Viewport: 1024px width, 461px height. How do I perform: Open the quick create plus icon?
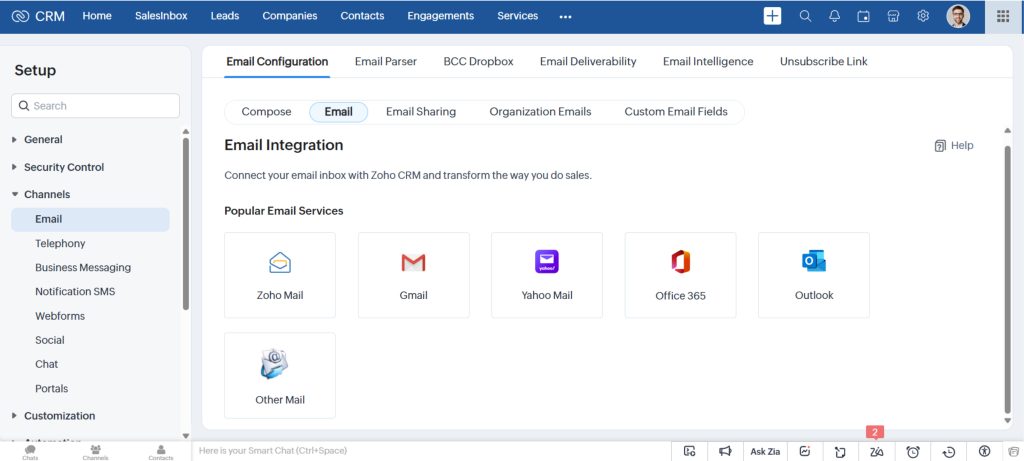coord(772,16)
